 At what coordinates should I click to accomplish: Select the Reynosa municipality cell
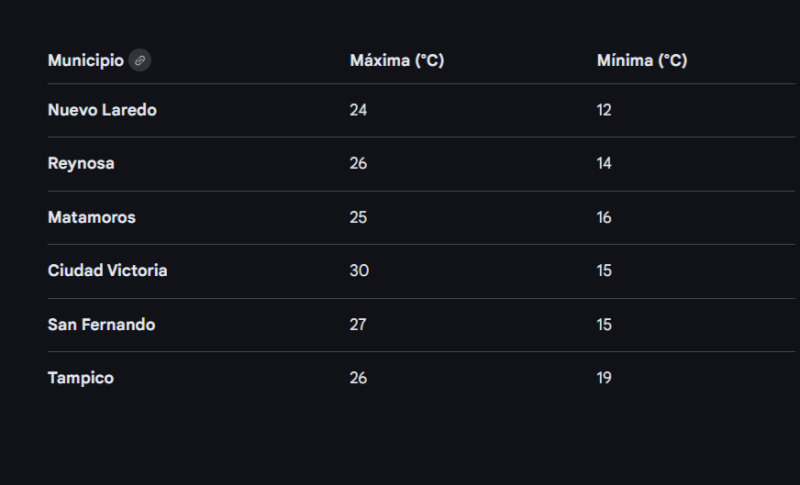[81, 164]
